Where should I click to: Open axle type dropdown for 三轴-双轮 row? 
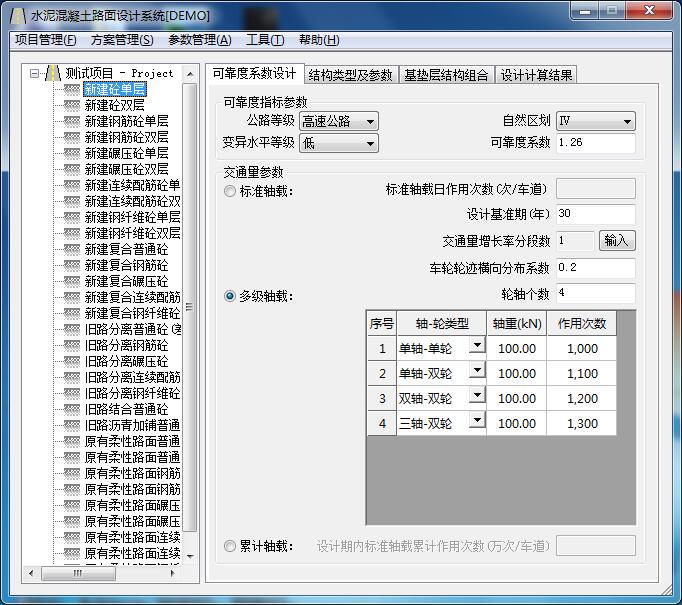point(477,421)
